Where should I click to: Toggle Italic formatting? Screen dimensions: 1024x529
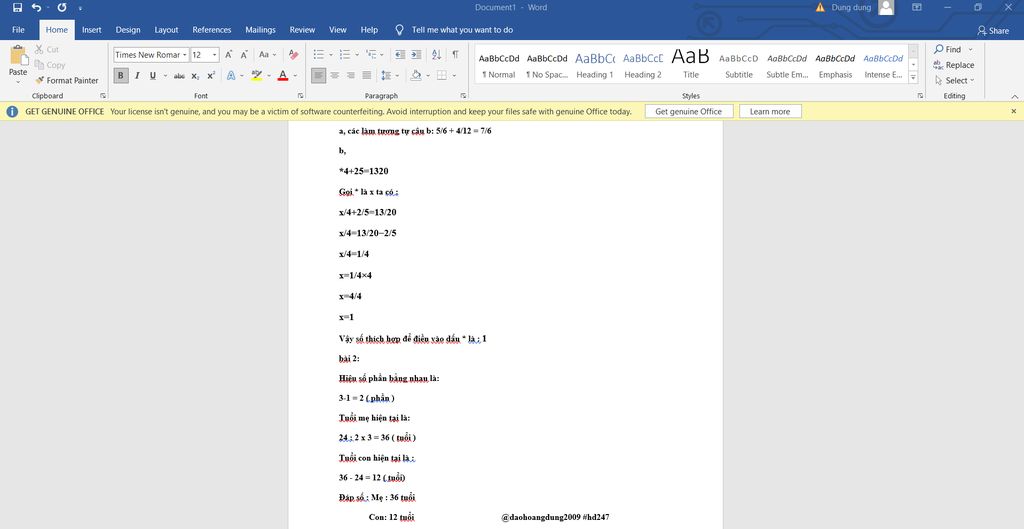click(137, 76)
